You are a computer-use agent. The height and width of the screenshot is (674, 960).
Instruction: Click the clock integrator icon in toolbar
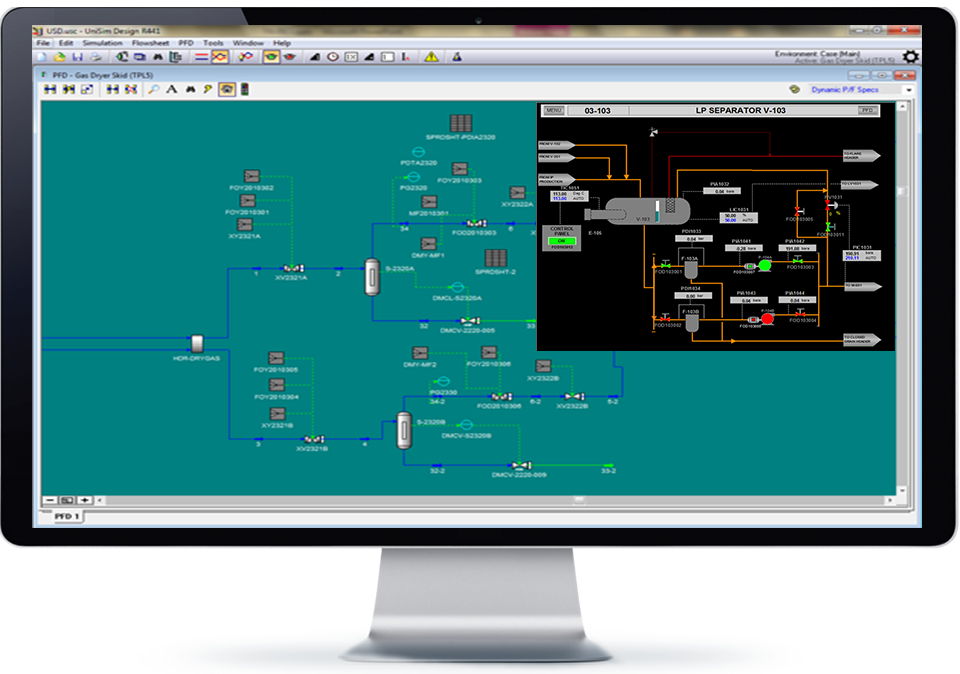click(x=333, y=57)
